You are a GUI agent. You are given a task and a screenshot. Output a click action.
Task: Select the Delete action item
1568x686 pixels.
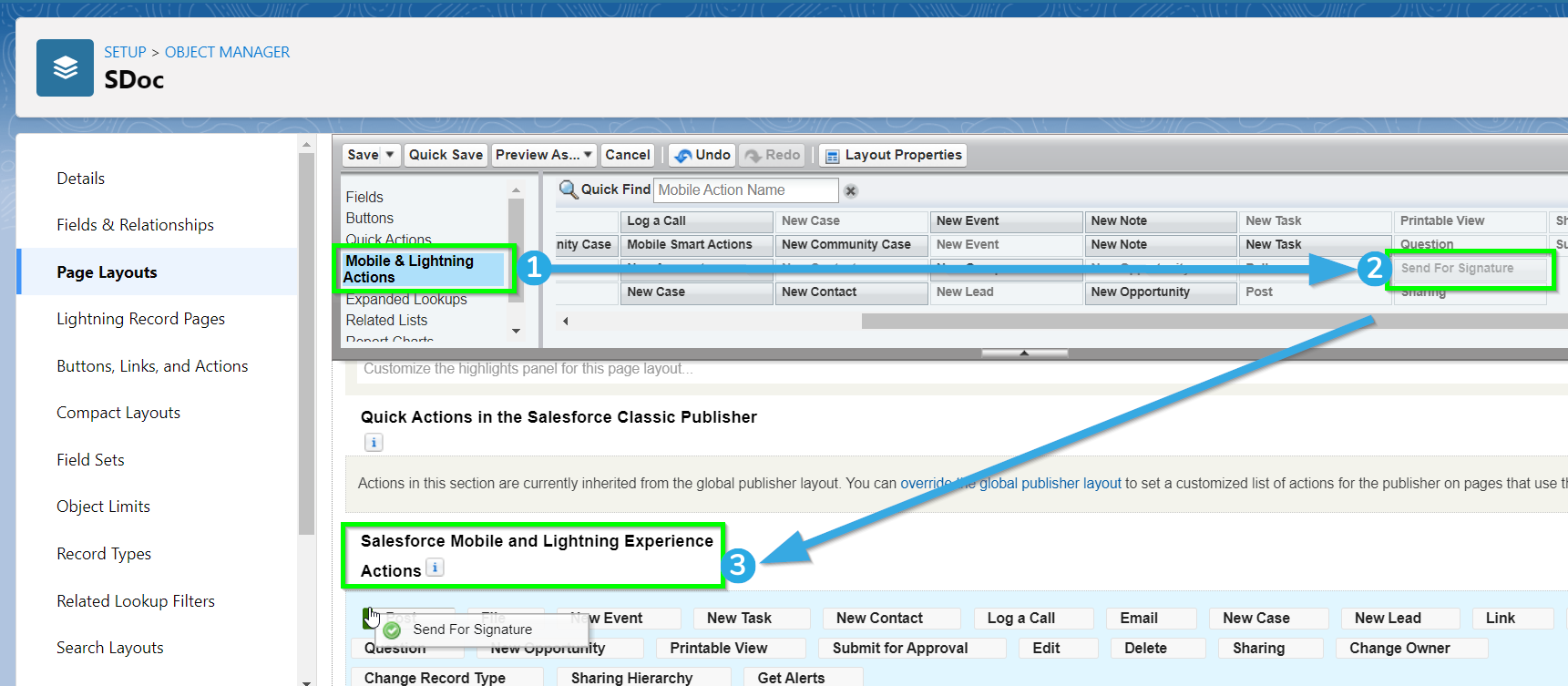click(1158, 648)
